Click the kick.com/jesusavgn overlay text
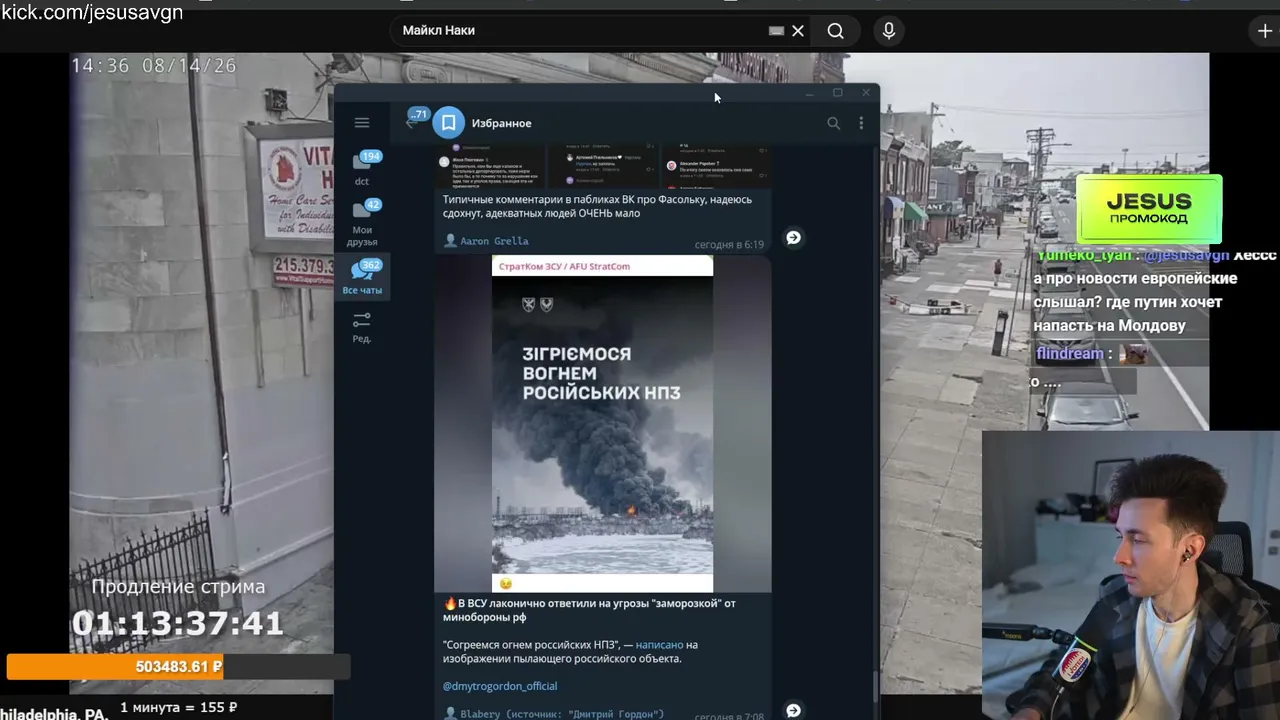This screenshot has width=1280, height=720. point(92,13)
